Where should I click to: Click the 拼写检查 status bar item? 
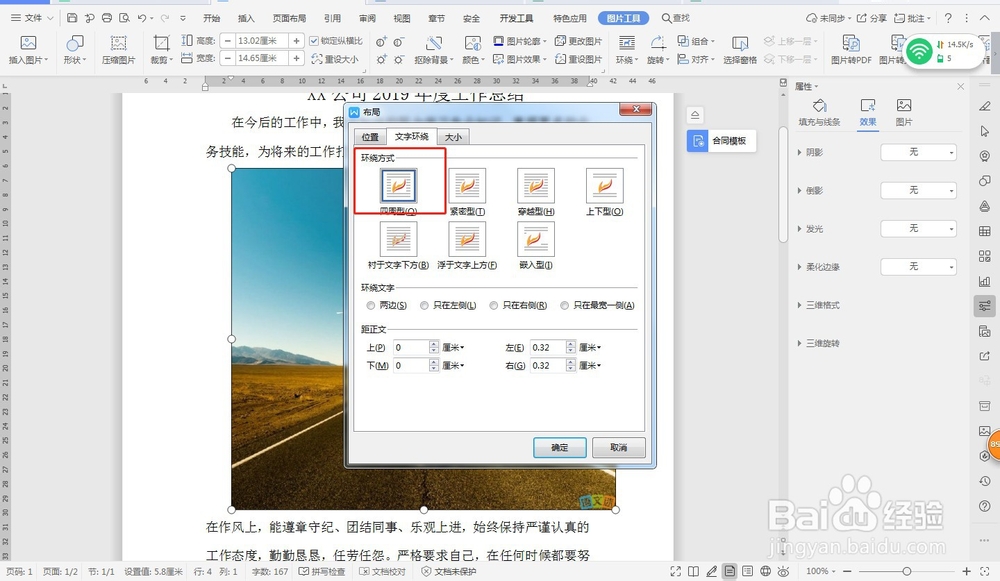[x=322, y=571]
